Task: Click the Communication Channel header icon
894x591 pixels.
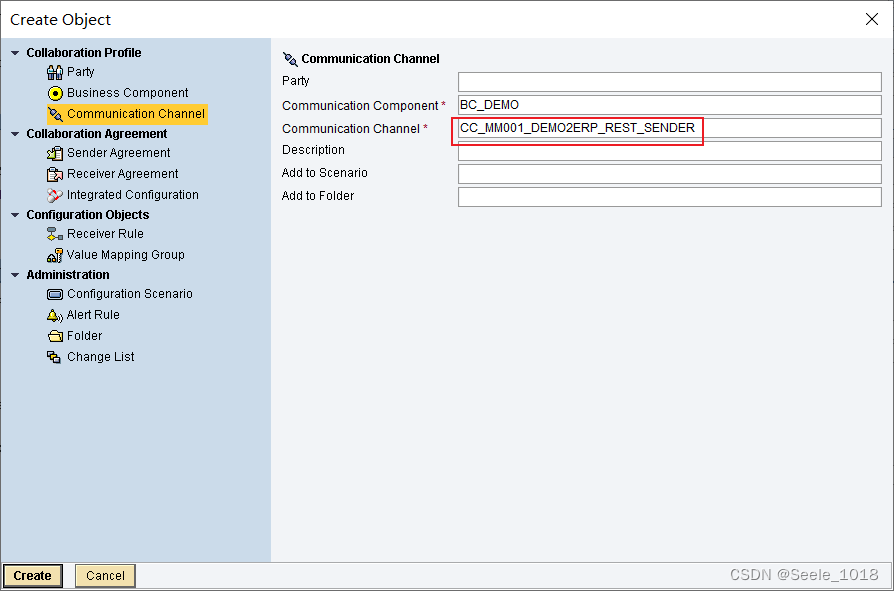Action: tap(290, 59)
